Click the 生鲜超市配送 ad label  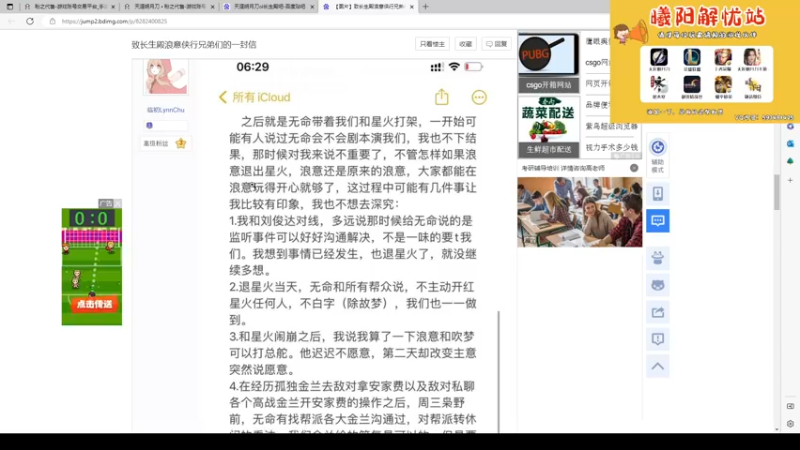point(548,149)
